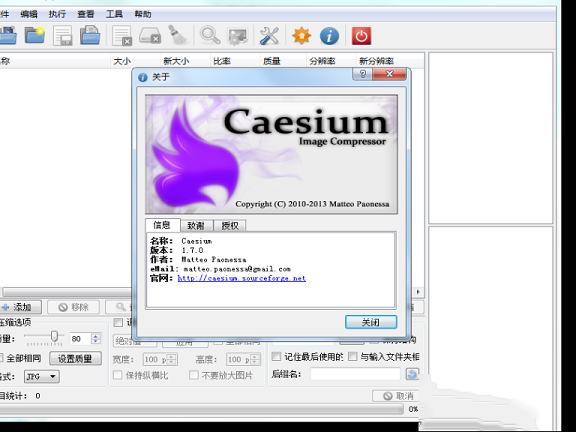Click the red power exit icon
576x432 pixels.
(x=361, y=36)
